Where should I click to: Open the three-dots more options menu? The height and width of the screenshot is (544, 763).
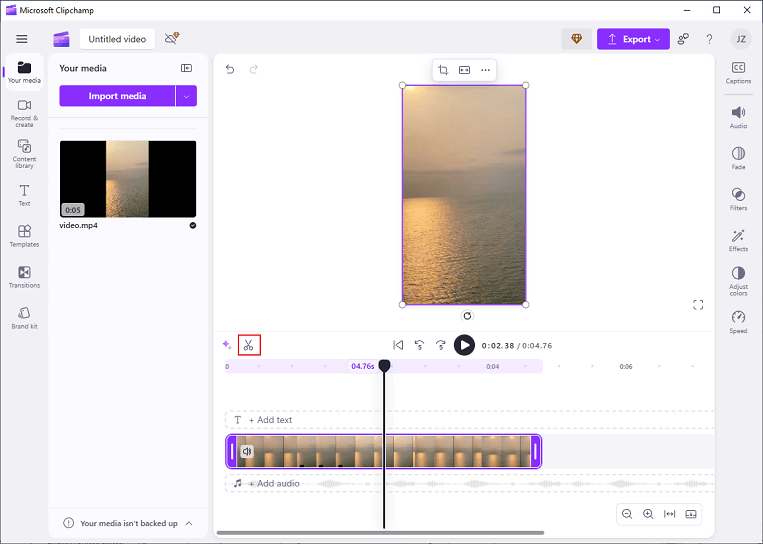[x=485, y=70]
